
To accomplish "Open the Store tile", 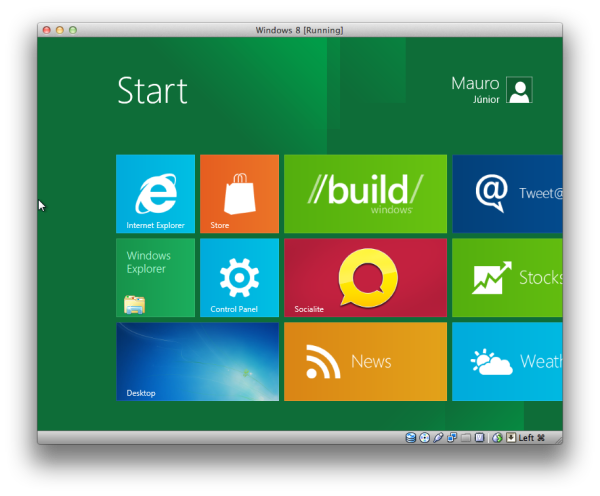I will pyautogui.click(x=239, y=194).
